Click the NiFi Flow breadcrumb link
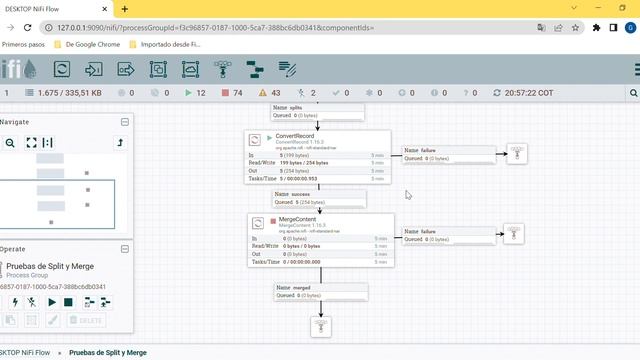This screenshot has height=360, width=640. (25, 353)
